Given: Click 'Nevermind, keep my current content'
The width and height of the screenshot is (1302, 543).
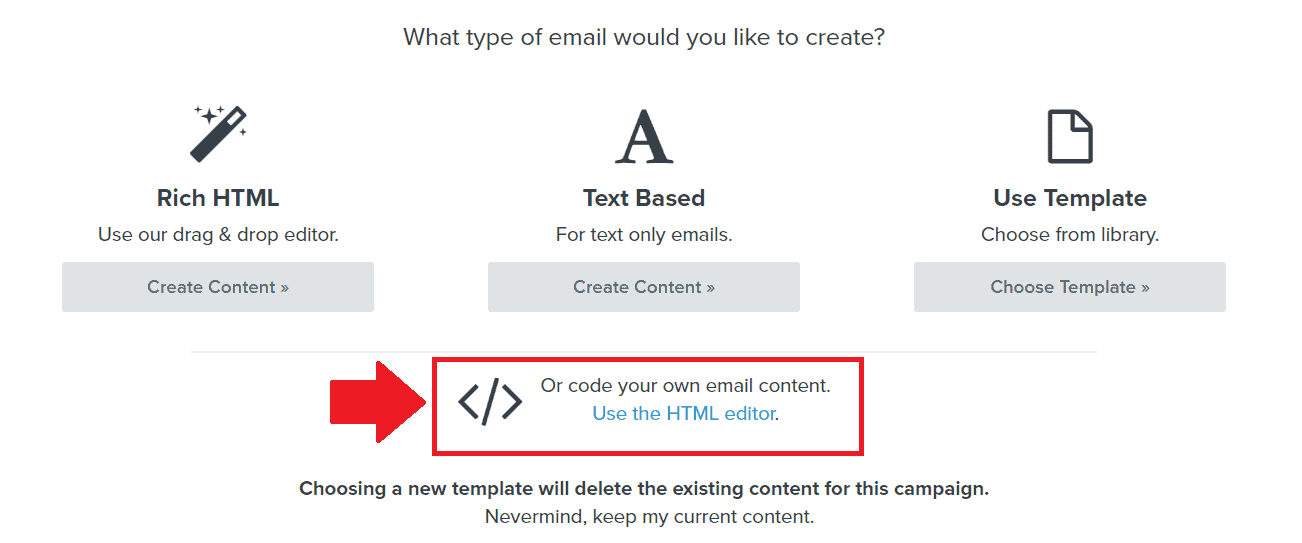Looking at the screenshot, I should coord(650,517).
